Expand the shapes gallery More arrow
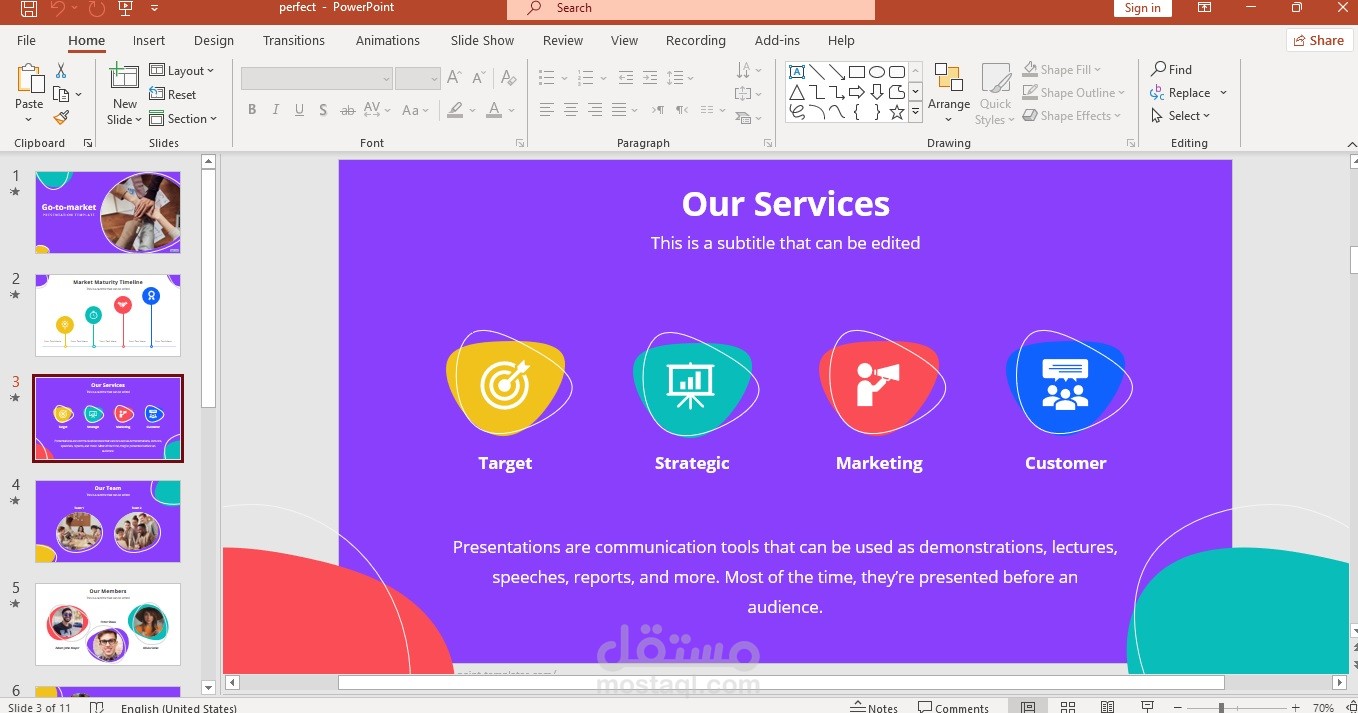This screenshot has height=713, width=1358. (x=915, y=113)
